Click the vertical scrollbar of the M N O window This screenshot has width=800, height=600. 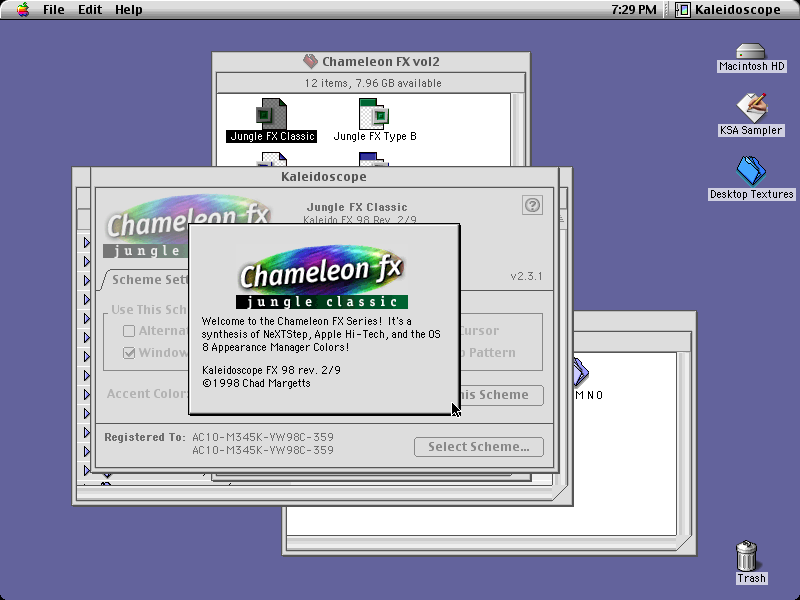[x=684, y=444]
